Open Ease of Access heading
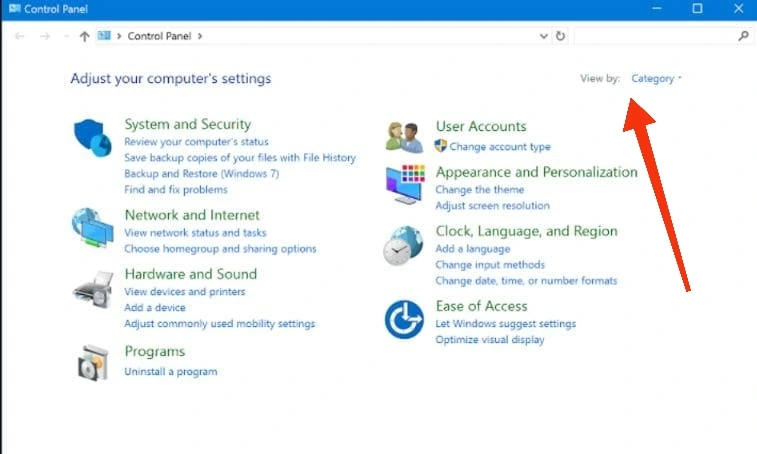The image size is (757, 454). click(x=481, y=306)
